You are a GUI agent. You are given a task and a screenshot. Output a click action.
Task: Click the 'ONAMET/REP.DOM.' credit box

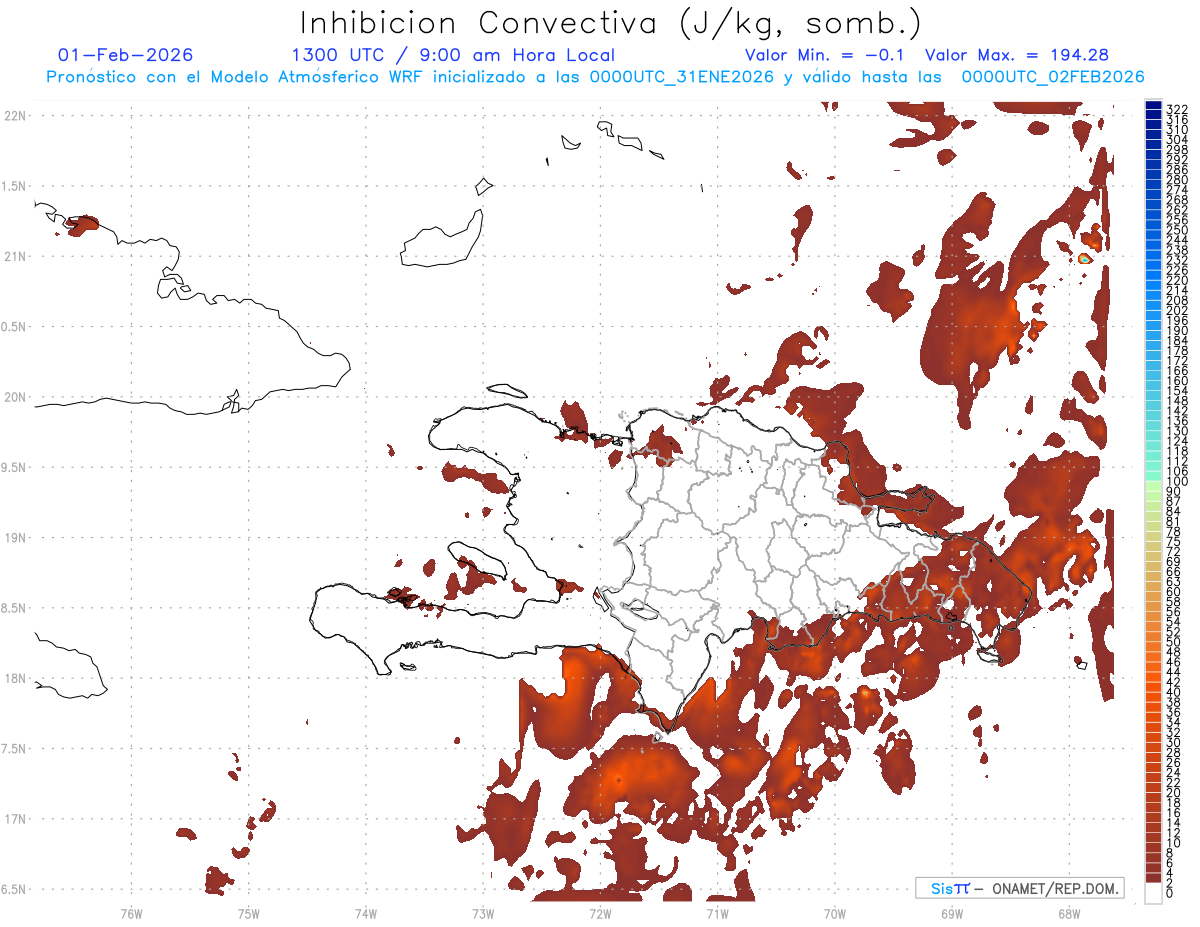[x=1018, y=888]
